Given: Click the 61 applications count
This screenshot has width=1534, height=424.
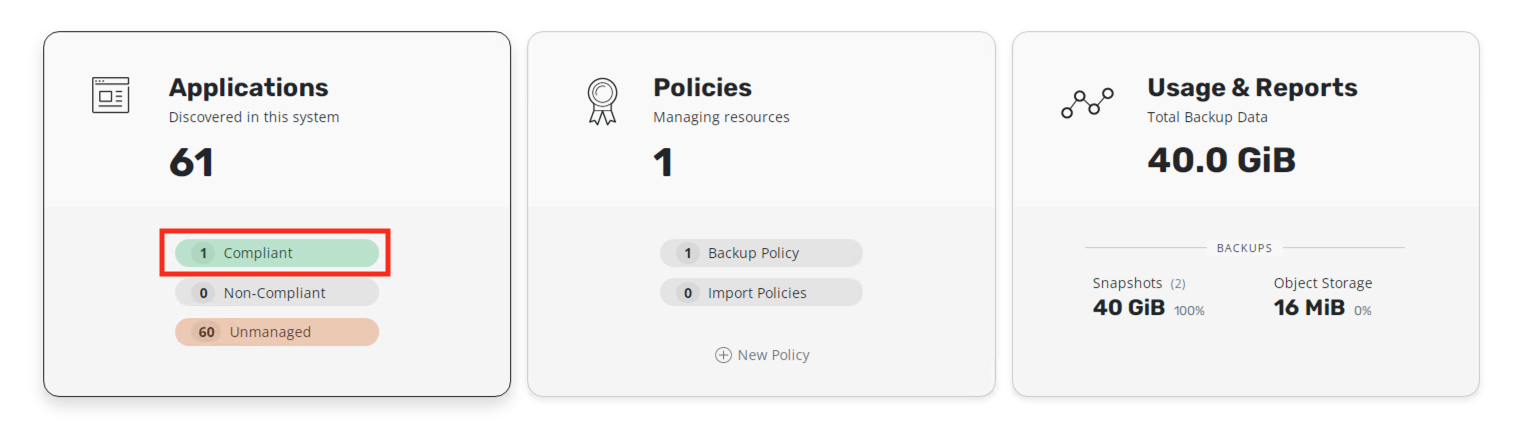Looking at the screenshot, I should click(191, 162).
